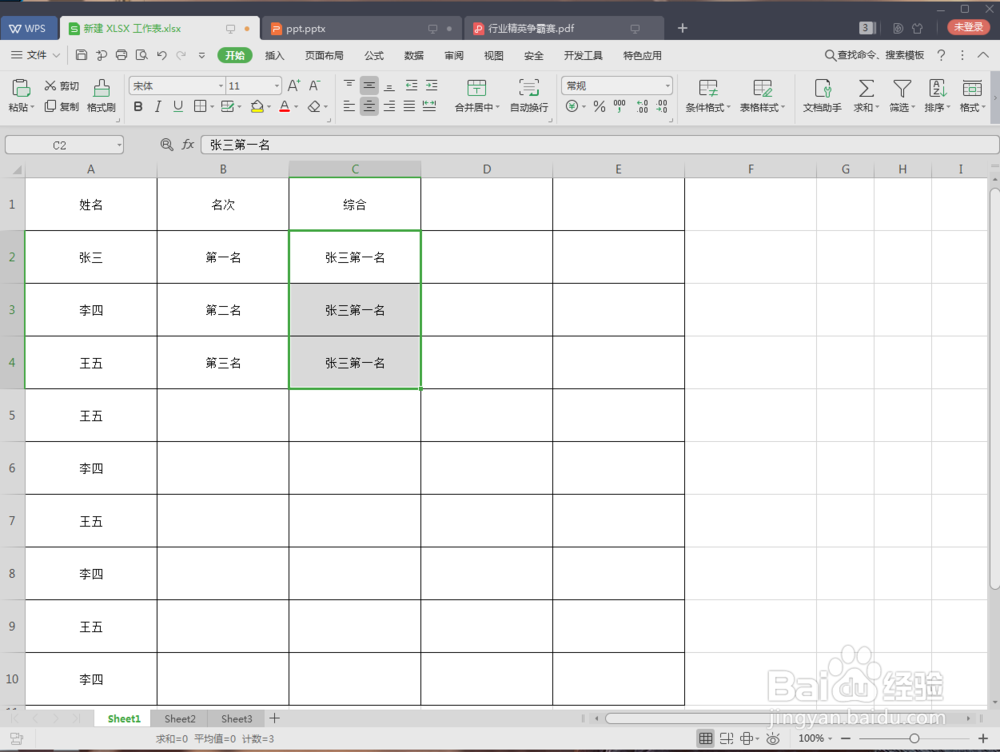
Task: Add a new sheet with plus button
Action: (x=275, y=718)
